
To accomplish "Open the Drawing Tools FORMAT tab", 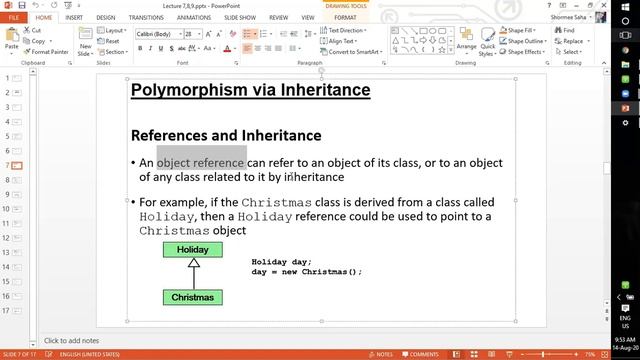I will click(345, 18).
